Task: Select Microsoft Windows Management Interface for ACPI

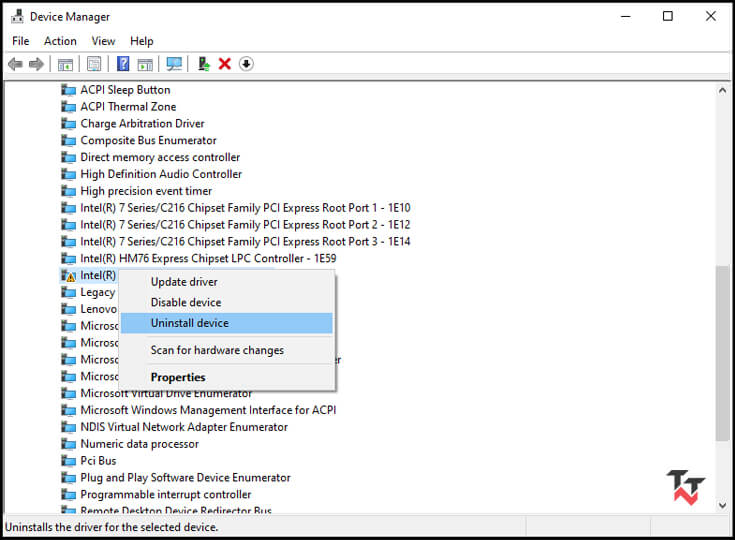Action: click(x=208, y=410)
